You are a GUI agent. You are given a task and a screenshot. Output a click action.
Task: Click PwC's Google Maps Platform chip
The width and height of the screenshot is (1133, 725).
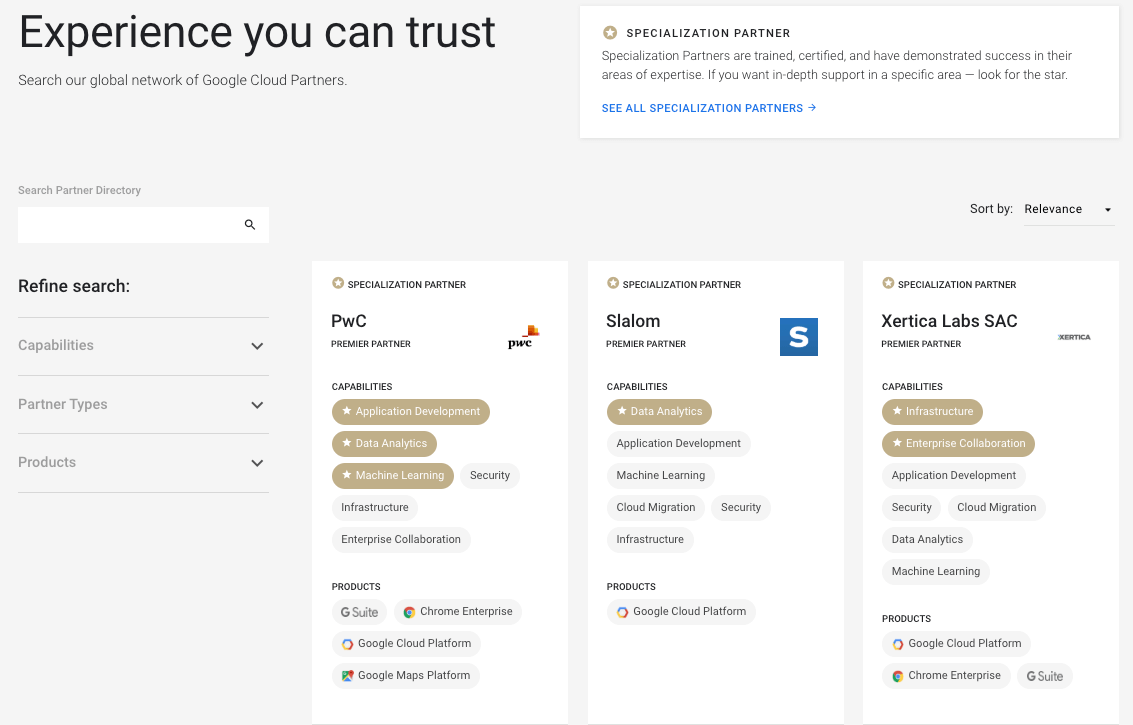[x=405, y=676]
